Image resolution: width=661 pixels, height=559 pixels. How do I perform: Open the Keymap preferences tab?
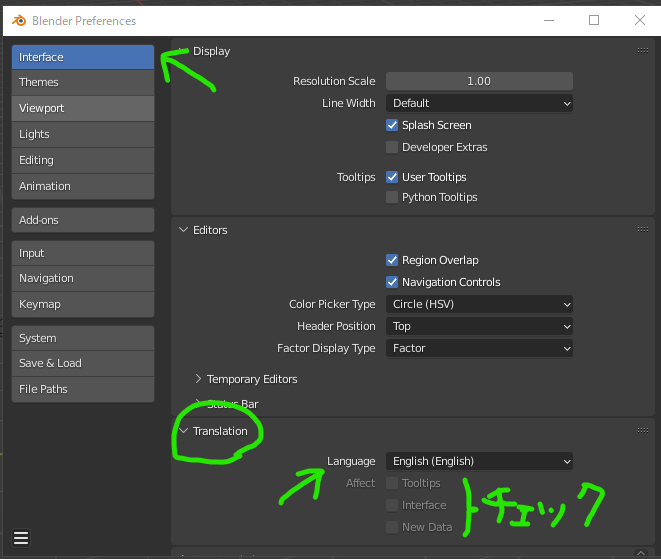(83, 304)
